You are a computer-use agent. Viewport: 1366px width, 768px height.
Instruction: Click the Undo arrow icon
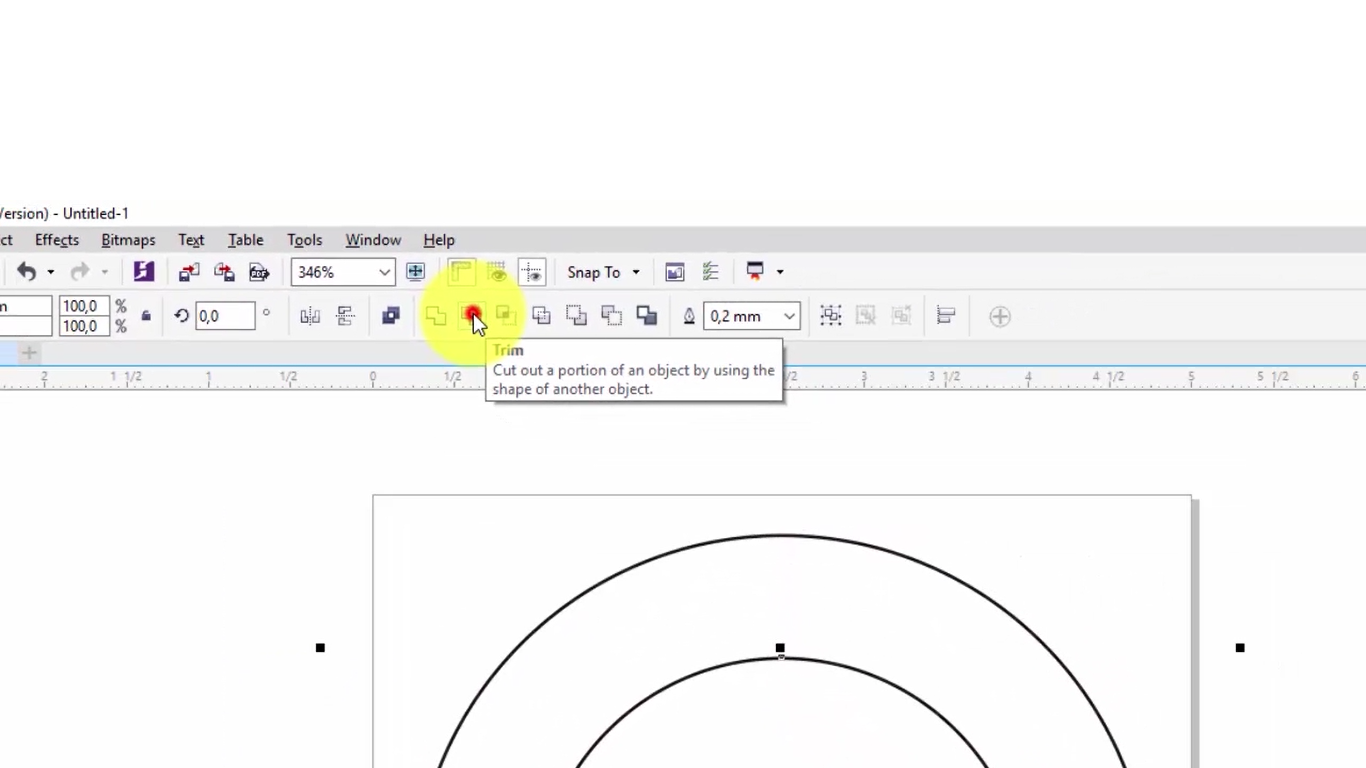tap(26, 272)
